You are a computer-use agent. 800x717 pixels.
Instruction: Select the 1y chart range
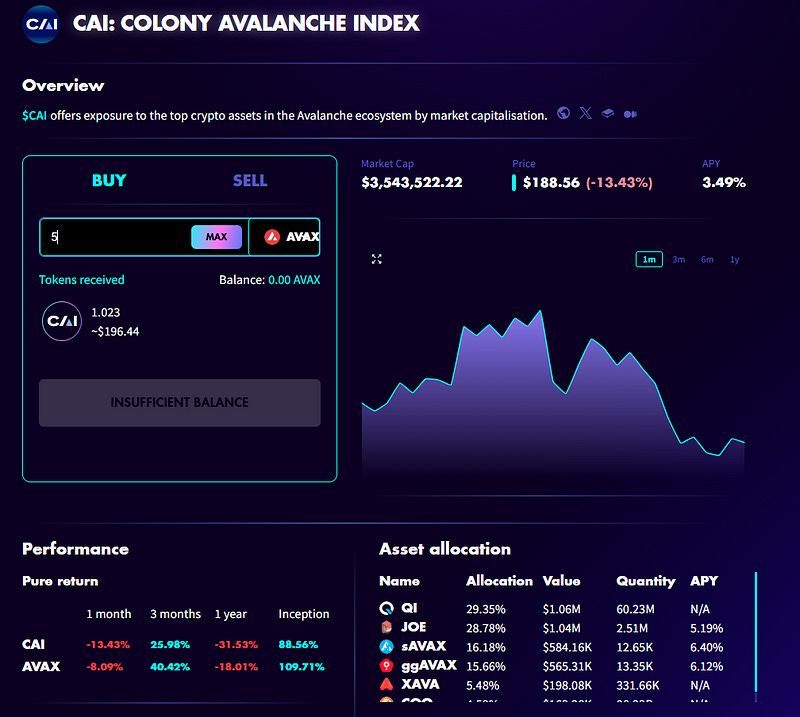point(735,260)
